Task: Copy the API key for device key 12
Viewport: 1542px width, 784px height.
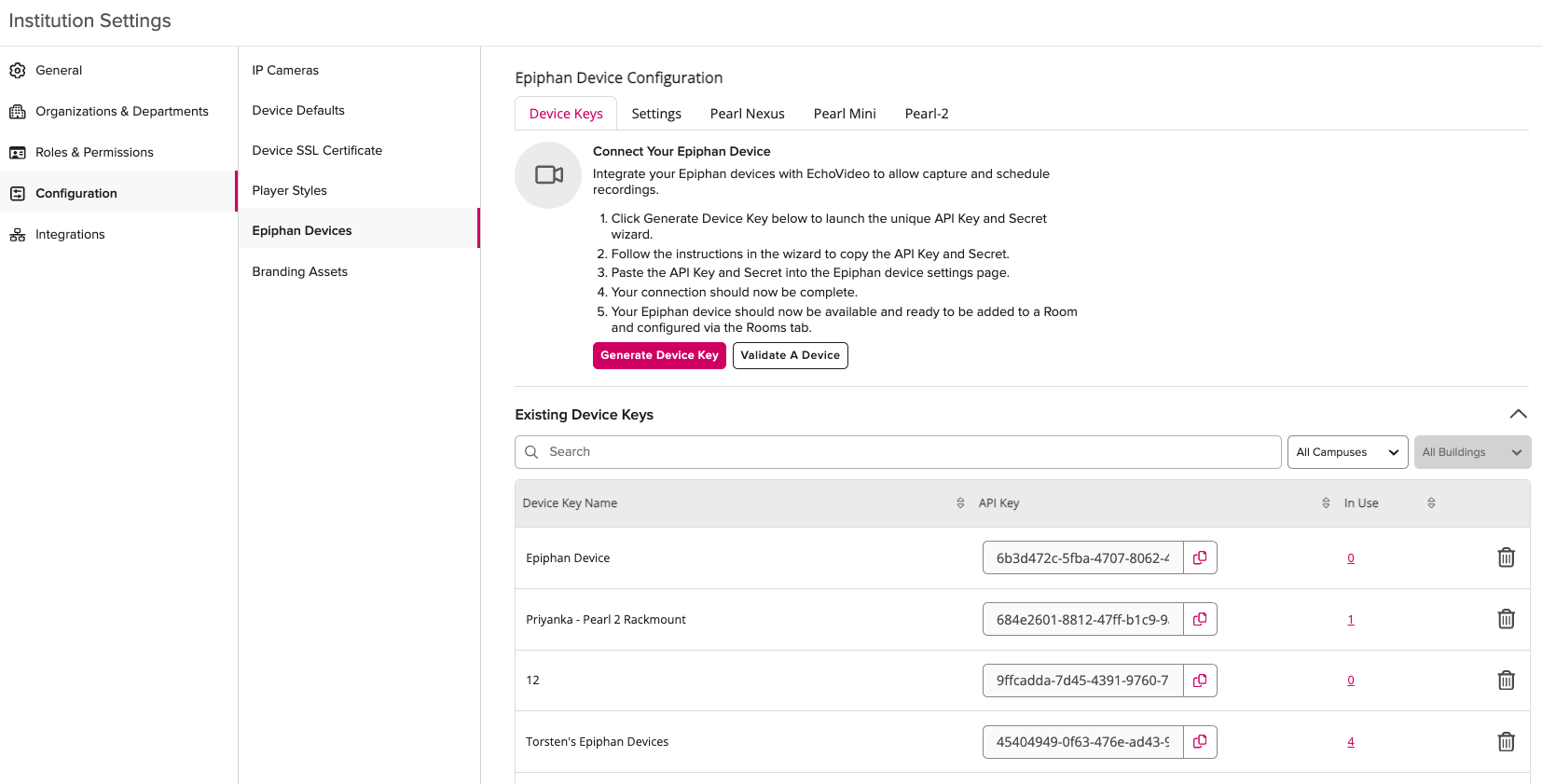Action: tap(1200, 681)
